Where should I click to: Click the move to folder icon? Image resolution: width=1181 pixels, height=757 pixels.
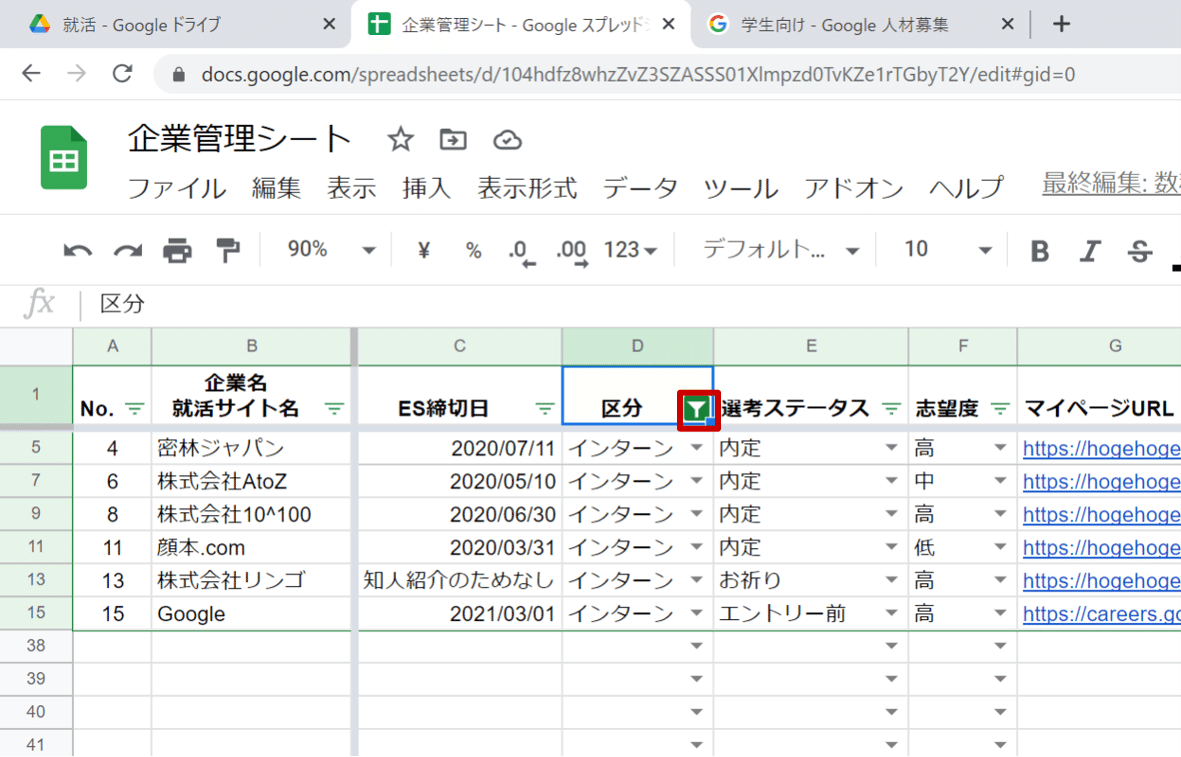click(453, 139)
